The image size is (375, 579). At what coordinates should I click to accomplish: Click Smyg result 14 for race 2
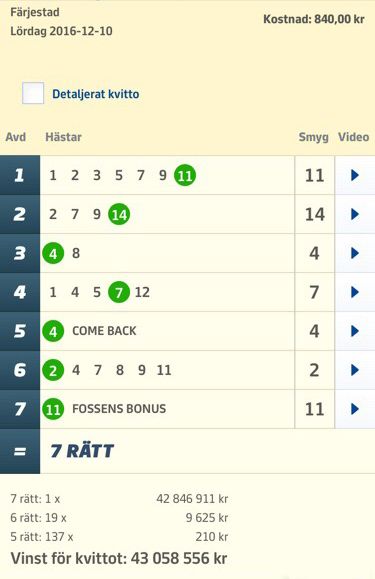click(314, 214)
